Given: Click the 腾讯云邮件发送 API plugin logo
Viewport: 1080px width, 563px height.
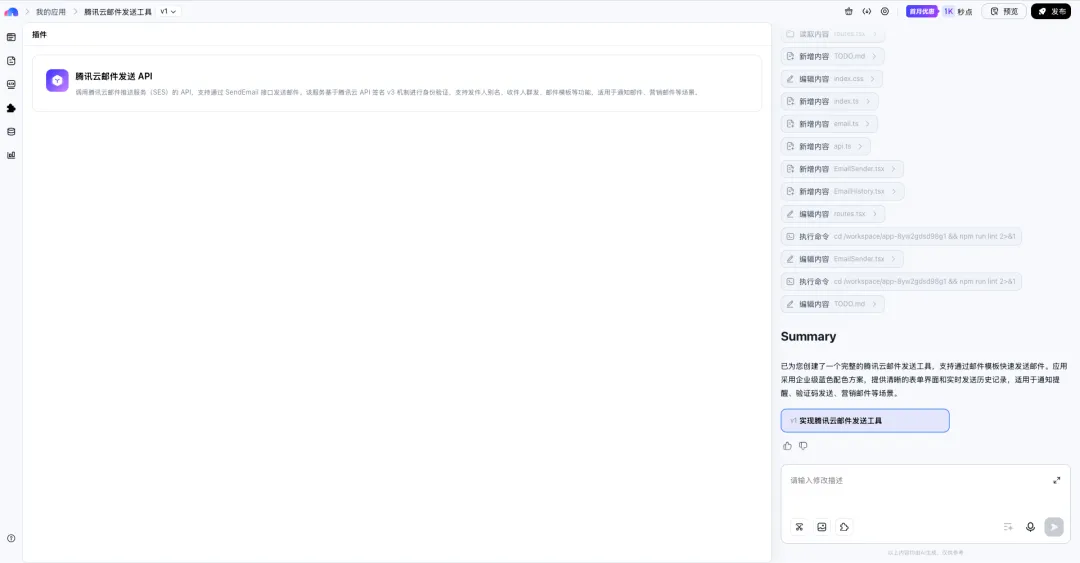Looking at the screenshot, I should (x=57, y=81).
